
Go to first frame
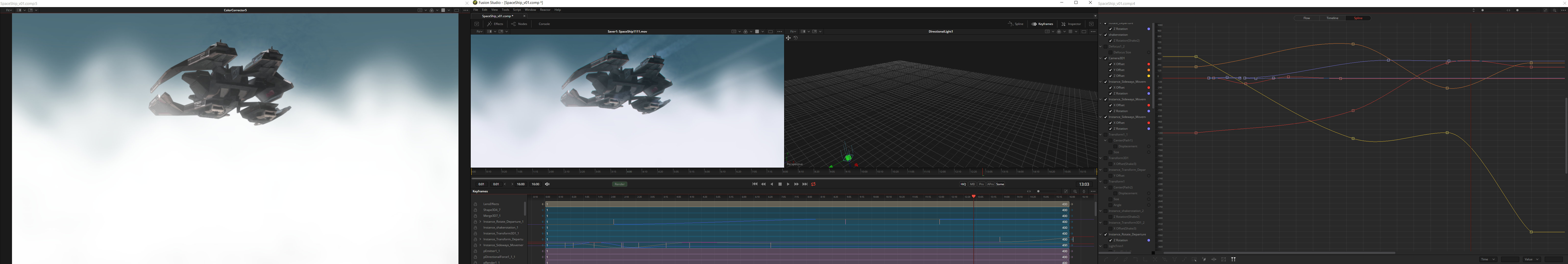[755, 184]
